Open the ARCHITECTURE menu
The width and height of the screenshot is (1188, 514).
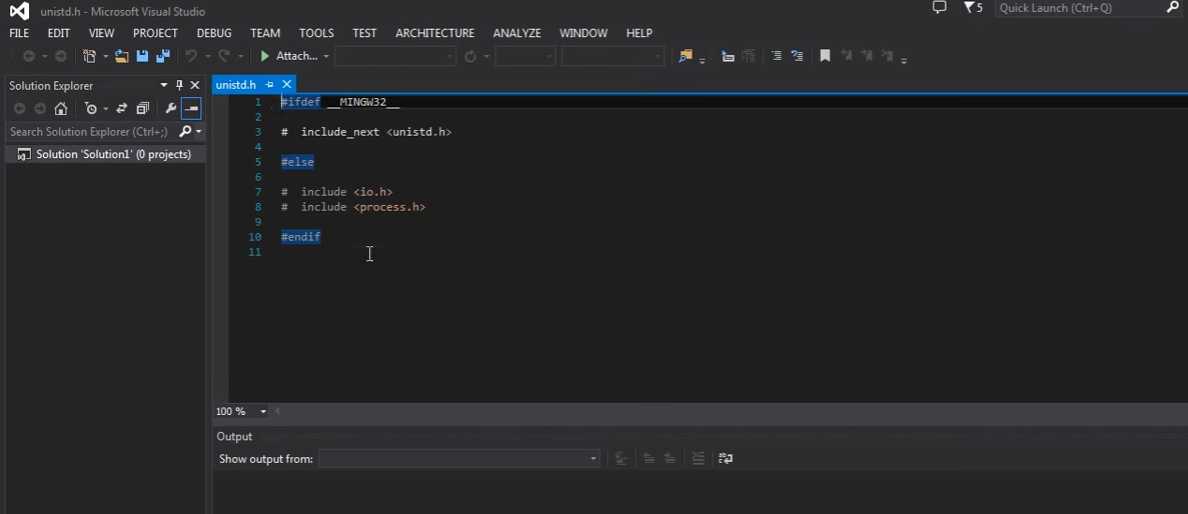[x=434, y=33]
